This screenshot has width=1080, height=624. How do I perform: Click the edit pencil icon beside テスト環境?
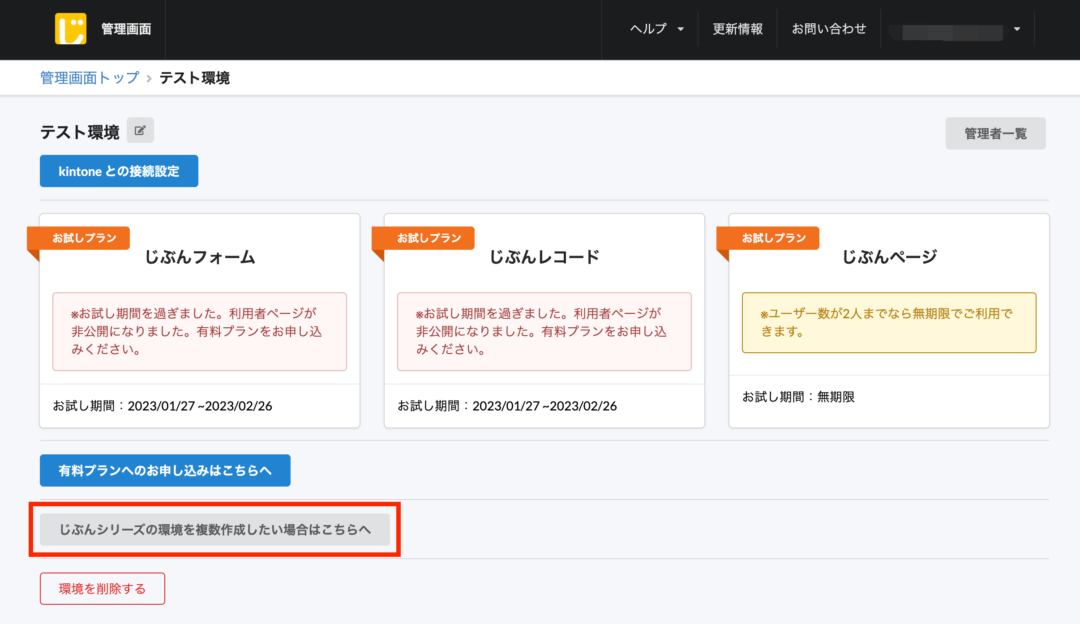(140, 130)
